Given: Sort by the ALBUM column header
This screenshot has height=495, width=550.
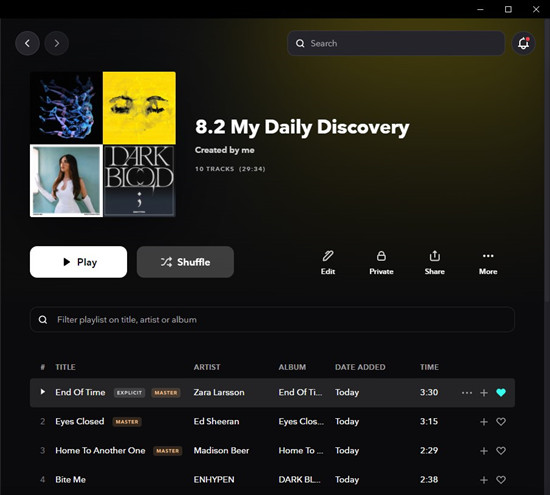Looking at the screenshot, I should pos(292,367).
